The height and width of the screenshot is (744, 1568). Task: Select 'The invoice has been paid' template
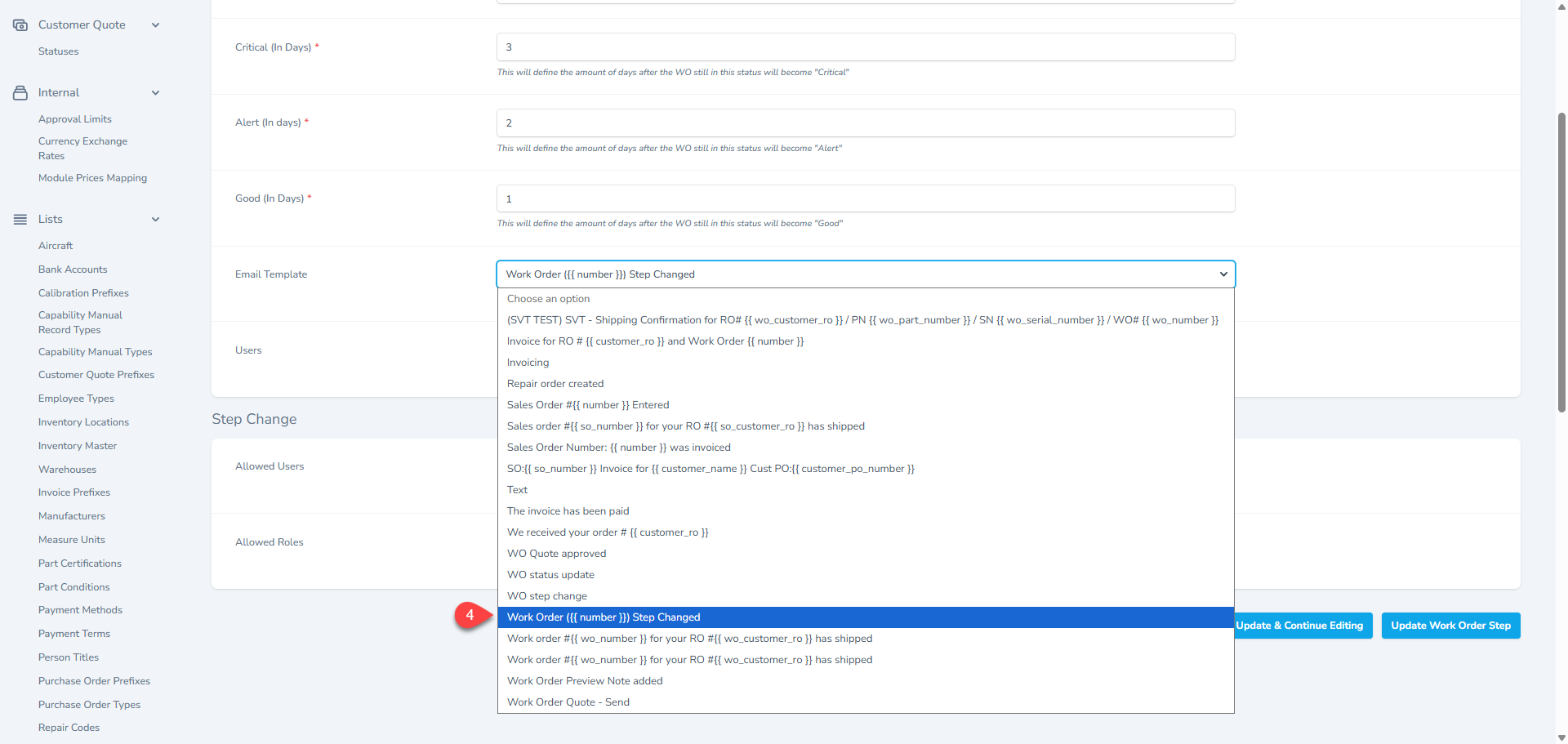tap(568, 511)
